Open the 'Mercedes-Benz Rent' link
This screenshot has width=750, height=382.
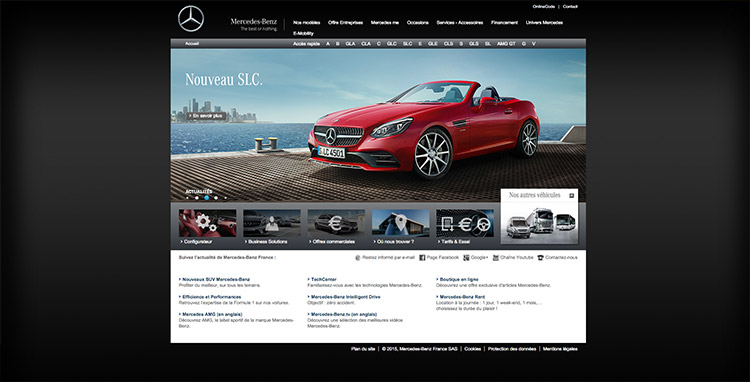click(x=462, y=297)
